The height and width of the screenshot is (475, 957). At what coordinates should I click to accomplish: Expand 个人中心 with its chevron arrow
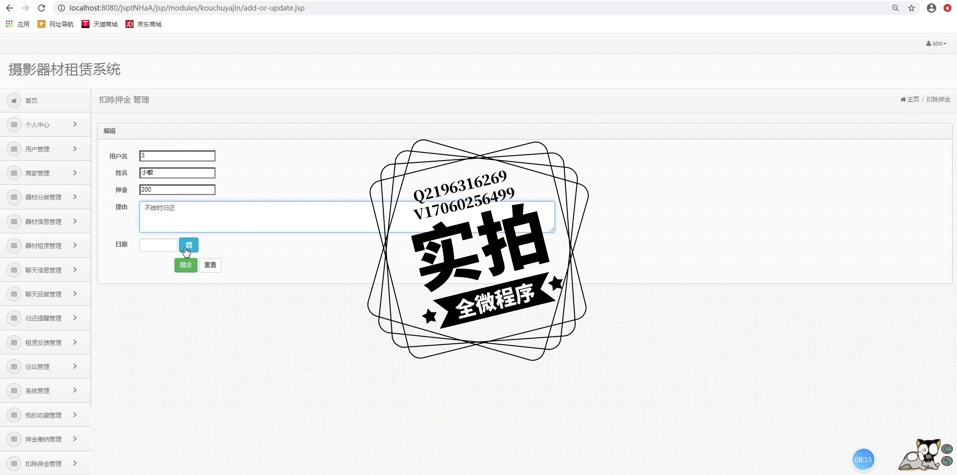[74, 124]
